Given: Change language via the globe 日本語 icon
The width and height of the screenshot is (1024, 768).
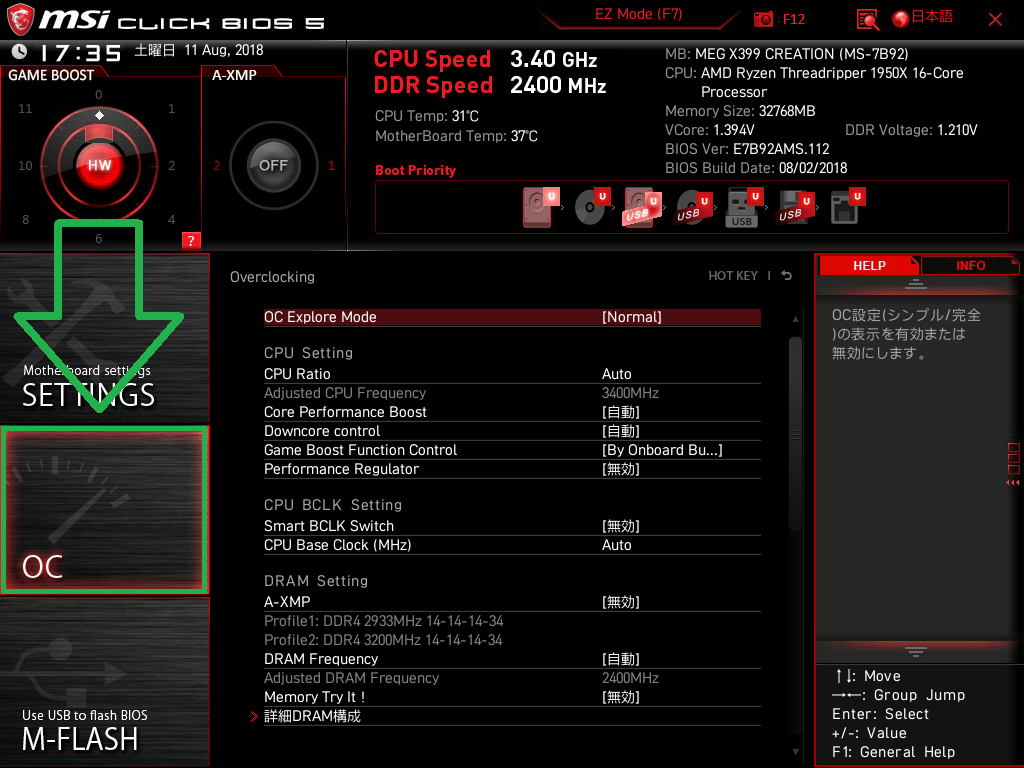Looking at the screenshot, I should point(923,18).
